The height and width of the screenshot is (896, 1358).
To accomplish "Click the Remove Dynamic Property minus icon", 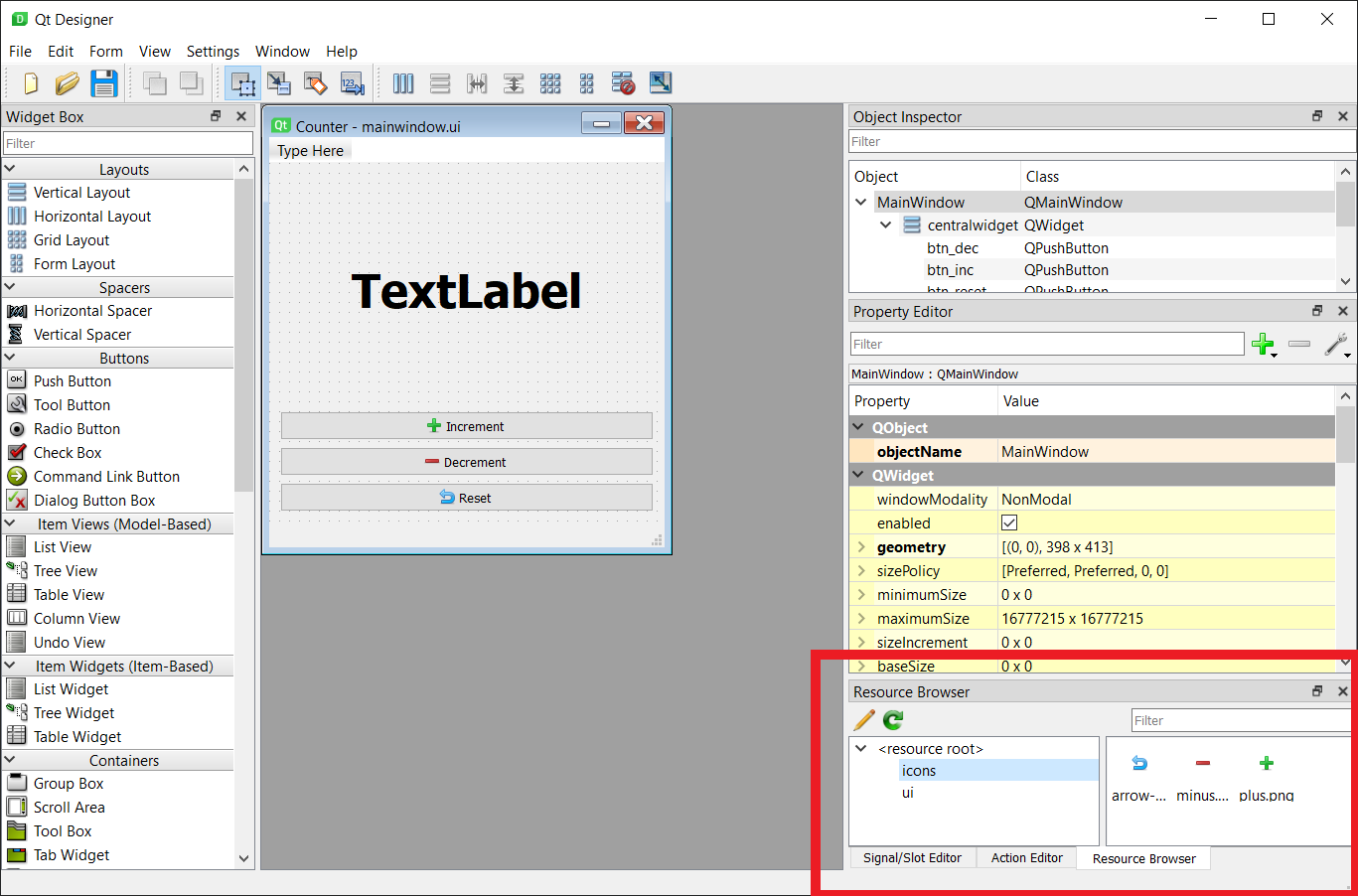I will [1299, 344].
